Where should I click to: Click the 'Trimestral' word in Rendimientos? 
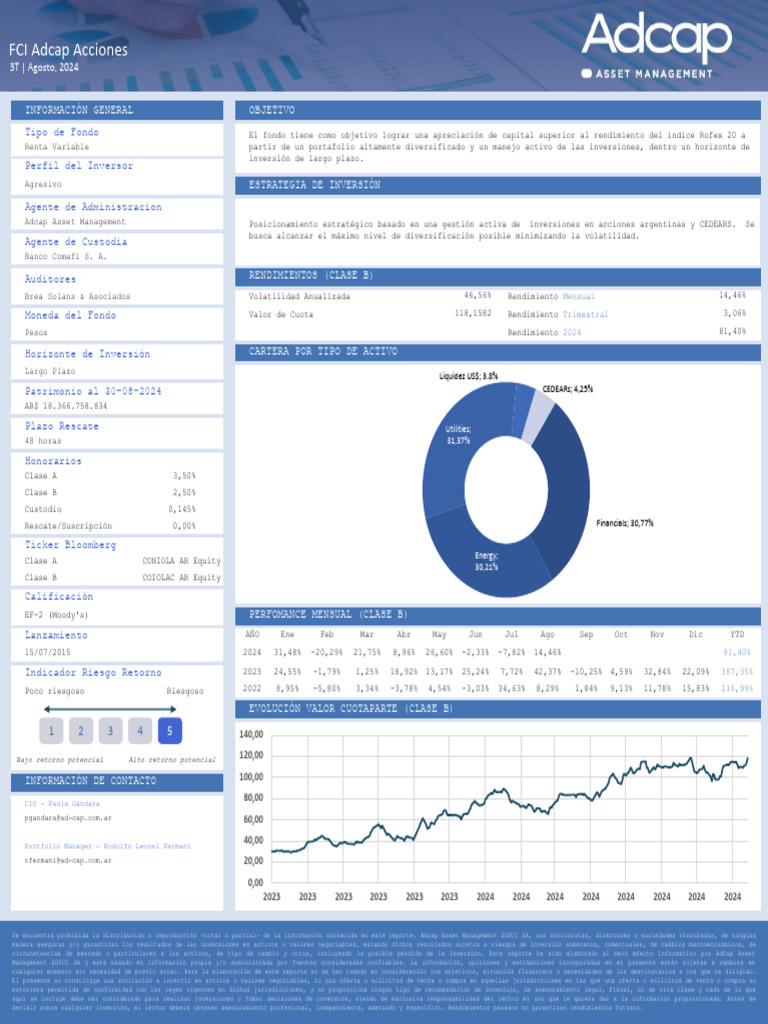tap(585, 314)
